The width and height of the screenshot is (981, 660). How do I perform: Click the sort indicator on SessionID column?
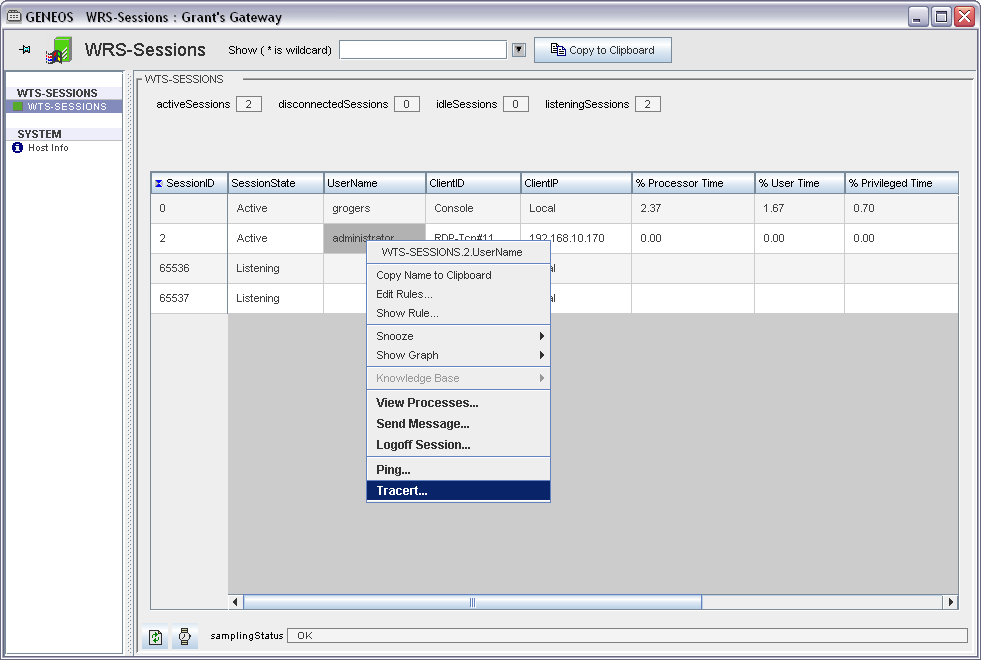(x=159, y=184)
